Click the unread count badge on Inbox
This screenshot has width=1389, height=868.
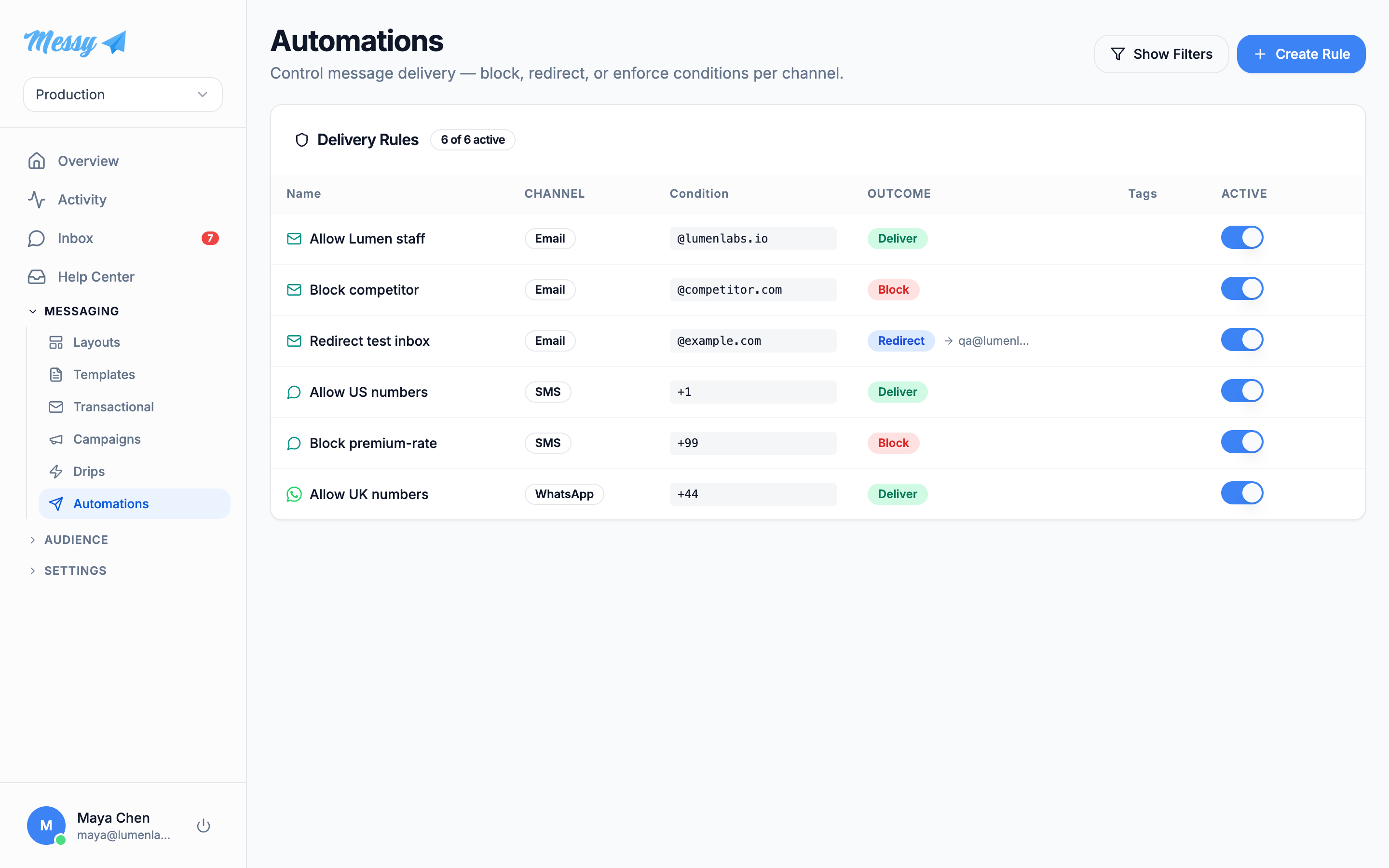(210, 238)
